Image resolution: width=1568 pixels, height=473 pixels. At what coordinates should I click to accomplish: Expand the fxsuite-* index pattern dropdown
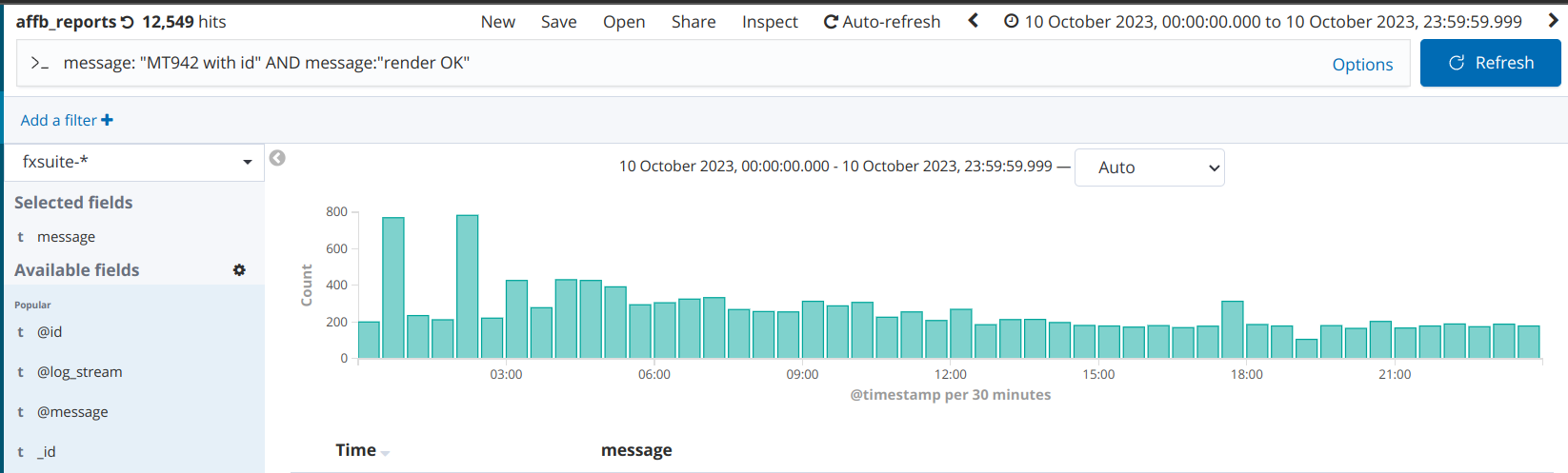(x=133, y=162)
